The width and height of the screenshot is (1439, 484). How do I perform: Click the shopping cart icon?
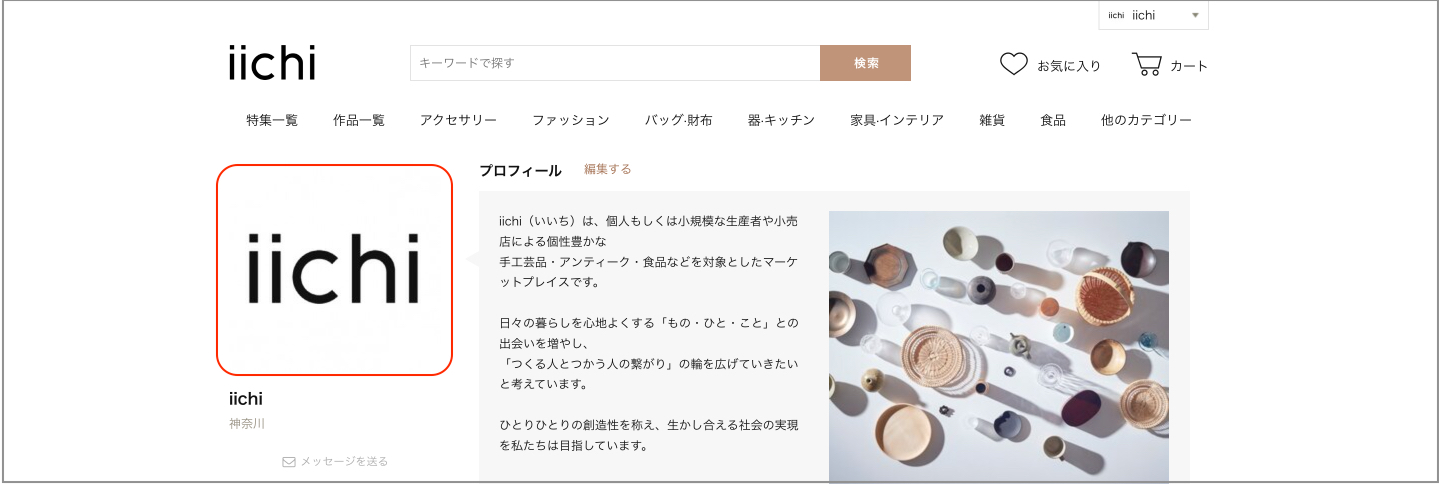[x=1147, y=65]
